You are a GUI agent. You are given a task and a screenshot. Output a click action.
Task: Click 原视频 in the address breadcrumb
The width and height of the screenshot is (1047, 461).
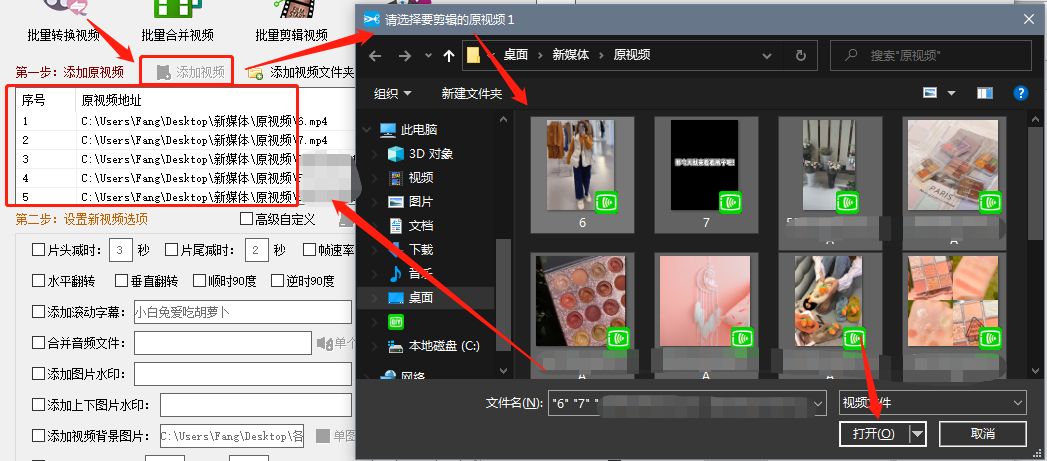coord(632,55)
